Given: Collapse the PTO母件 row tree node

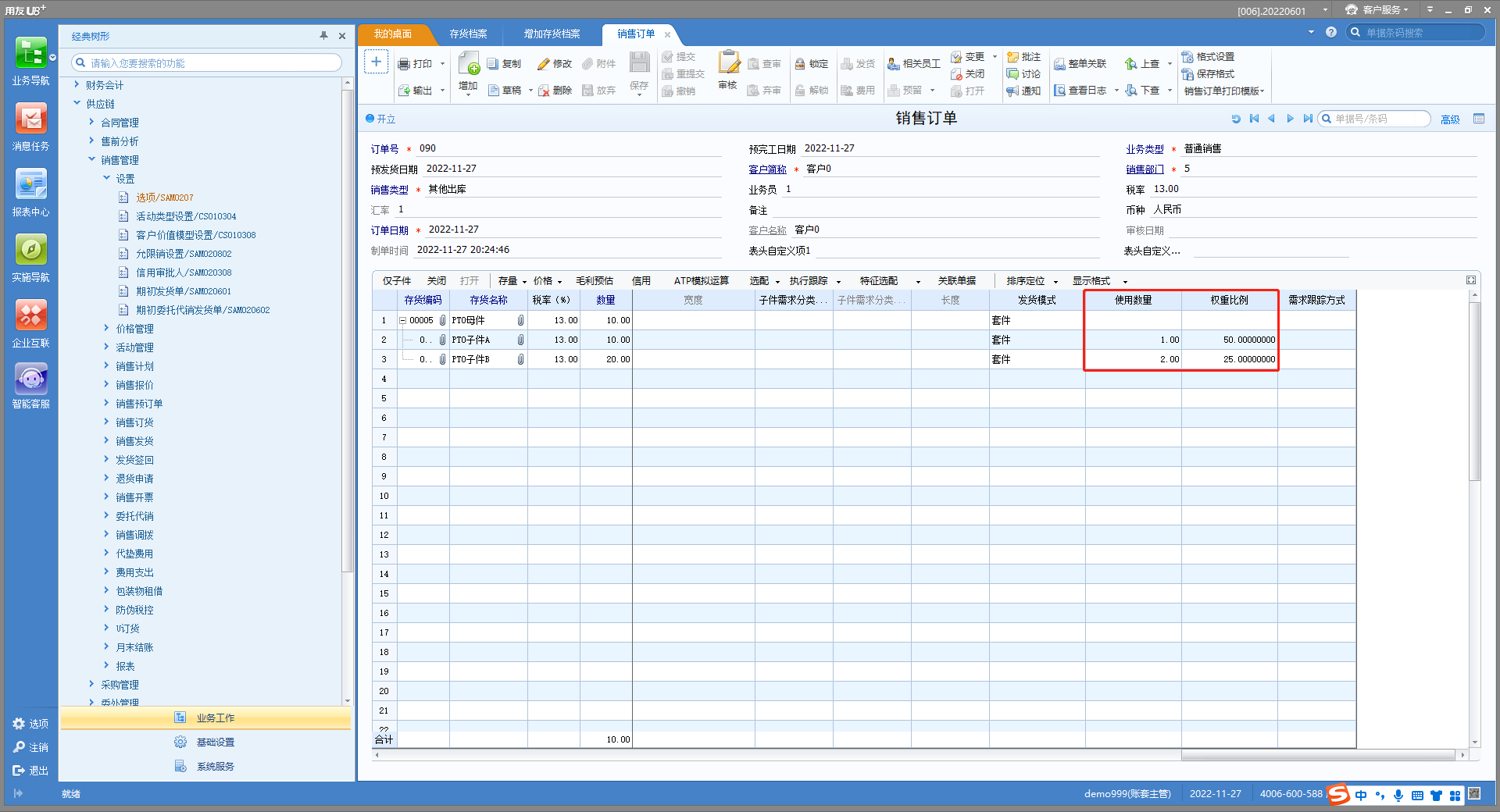Looking at the screenshot, I should (402, 320).
